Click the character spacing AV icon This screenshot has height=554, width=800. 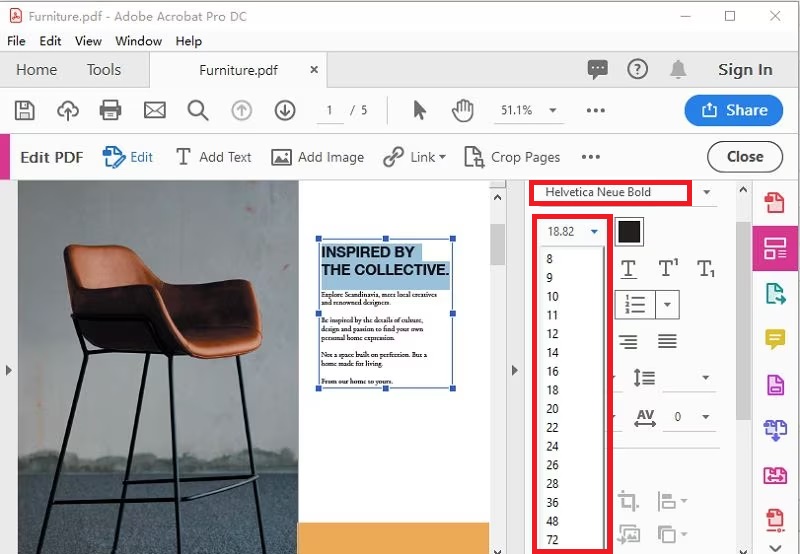(645, 417)
